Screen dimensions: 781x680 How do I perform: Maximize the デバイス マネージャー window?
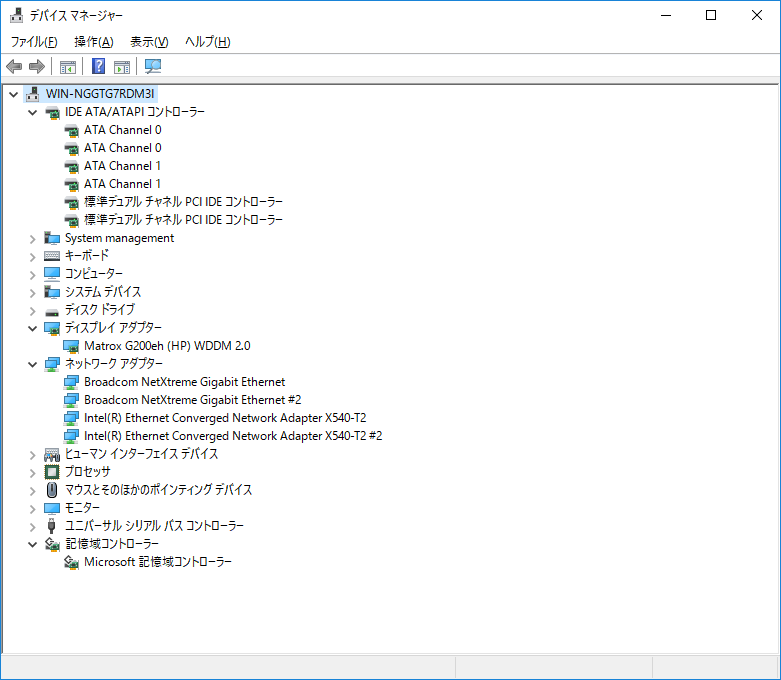tap(711, 15)
